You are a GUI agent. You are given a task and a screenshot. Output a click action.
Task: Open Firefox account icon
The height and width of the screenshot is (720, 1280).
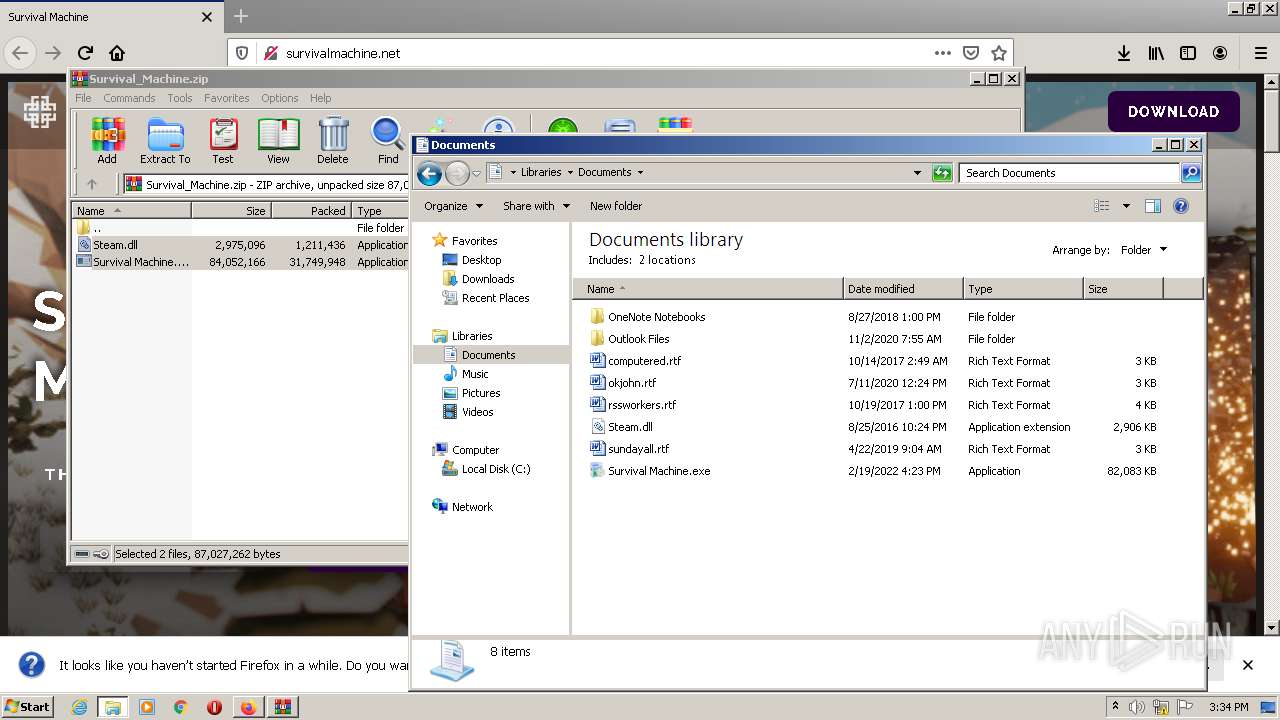coord(1220,53)
